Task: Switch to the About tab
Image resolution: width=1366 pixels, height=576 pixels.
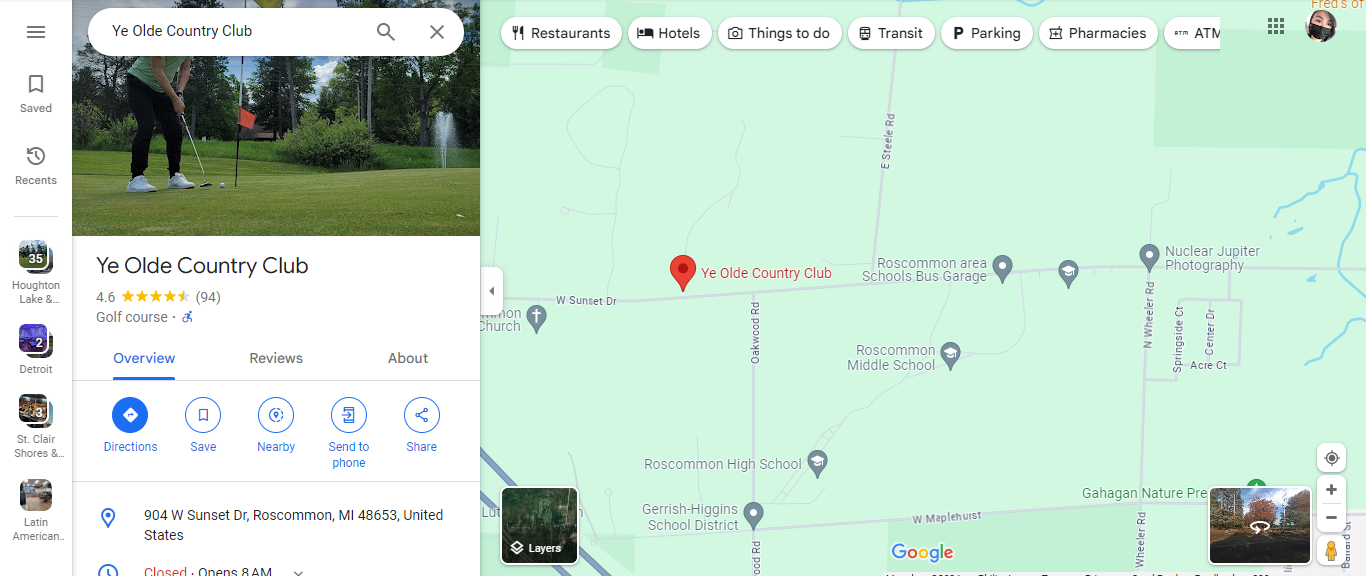Action: 408,358
